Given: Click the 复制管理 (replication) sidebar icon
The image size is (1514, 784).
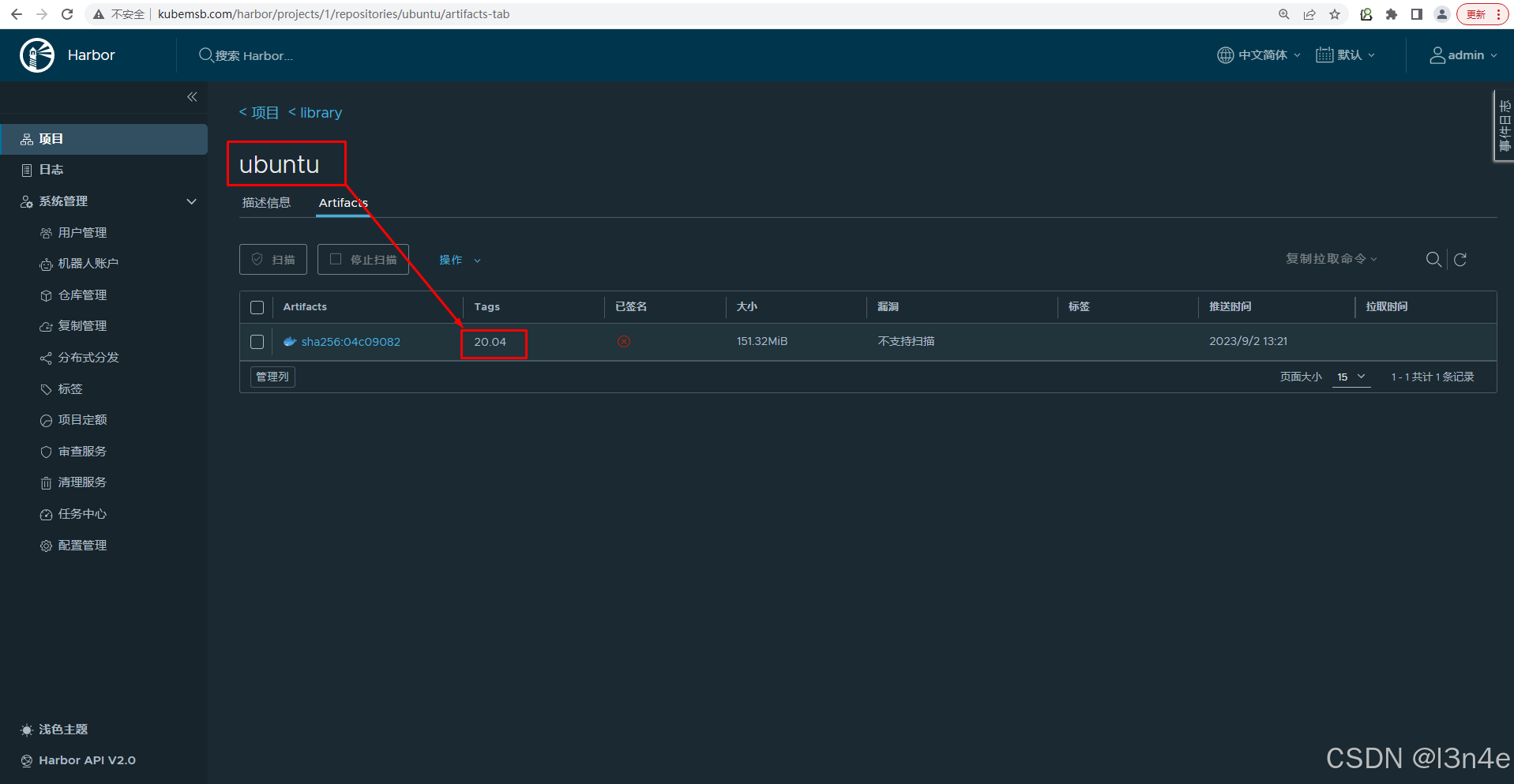Looking at the screenshot, I should point(46,325).
